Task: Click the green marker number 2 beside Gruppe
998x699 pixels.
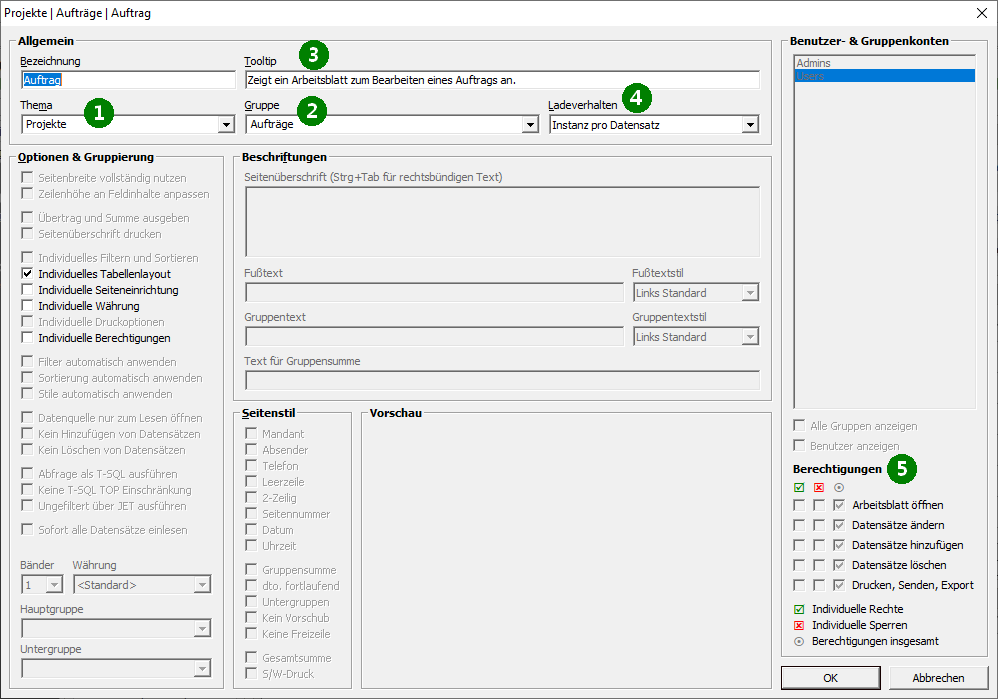Action: point(312,110)
